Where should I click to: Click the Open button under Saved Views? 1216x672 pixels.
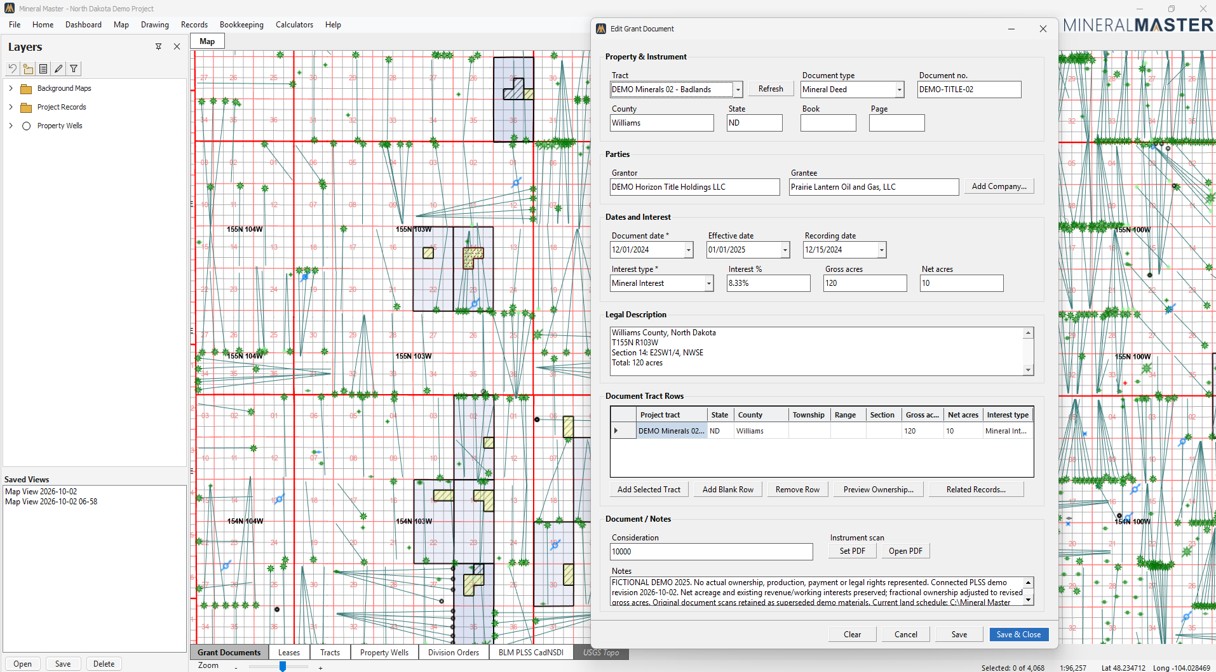pyautogui.click(x=22, y=664)
